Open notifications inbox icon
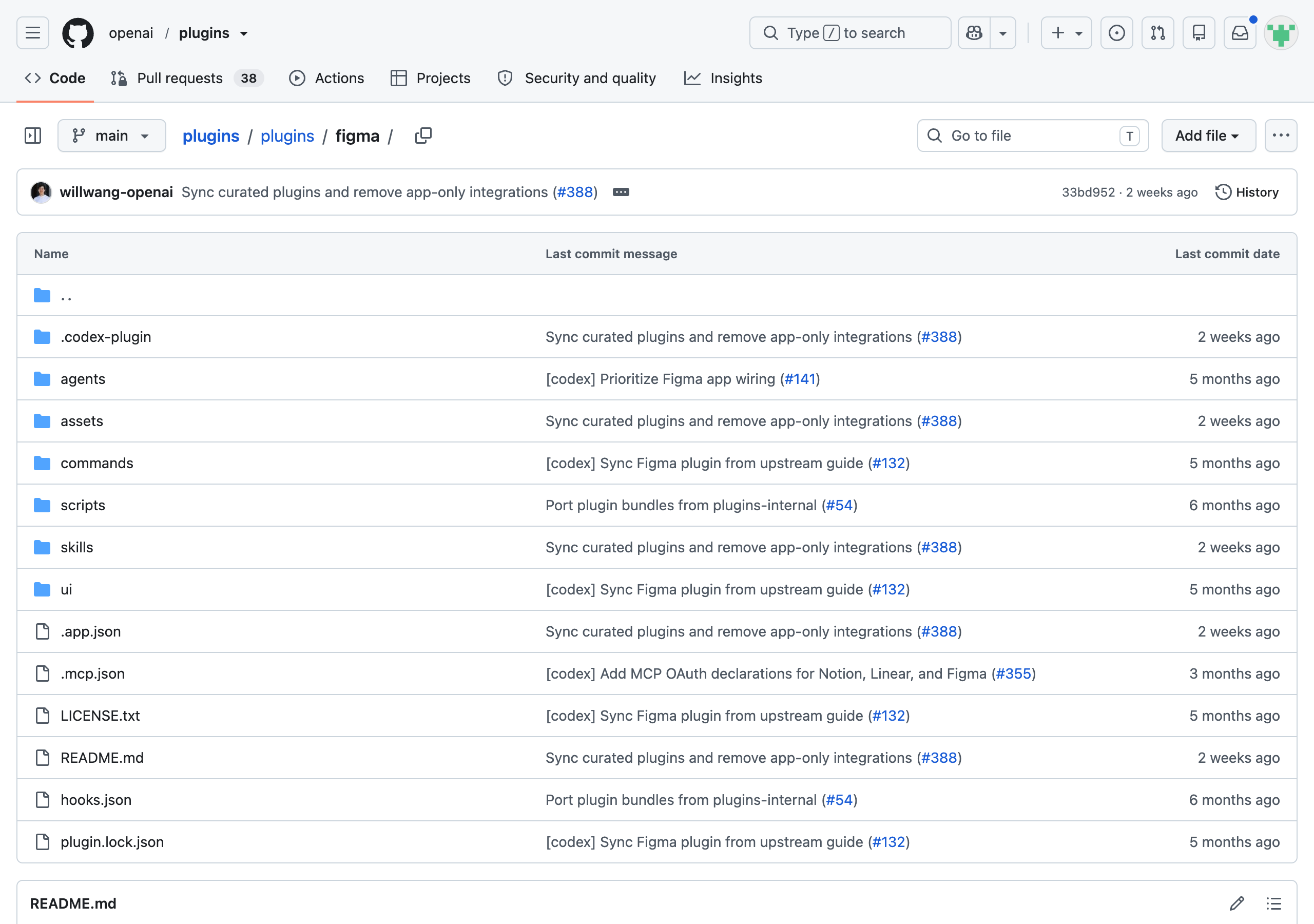Screen dimensions: 1314x924 click(x=1240, y=33)
